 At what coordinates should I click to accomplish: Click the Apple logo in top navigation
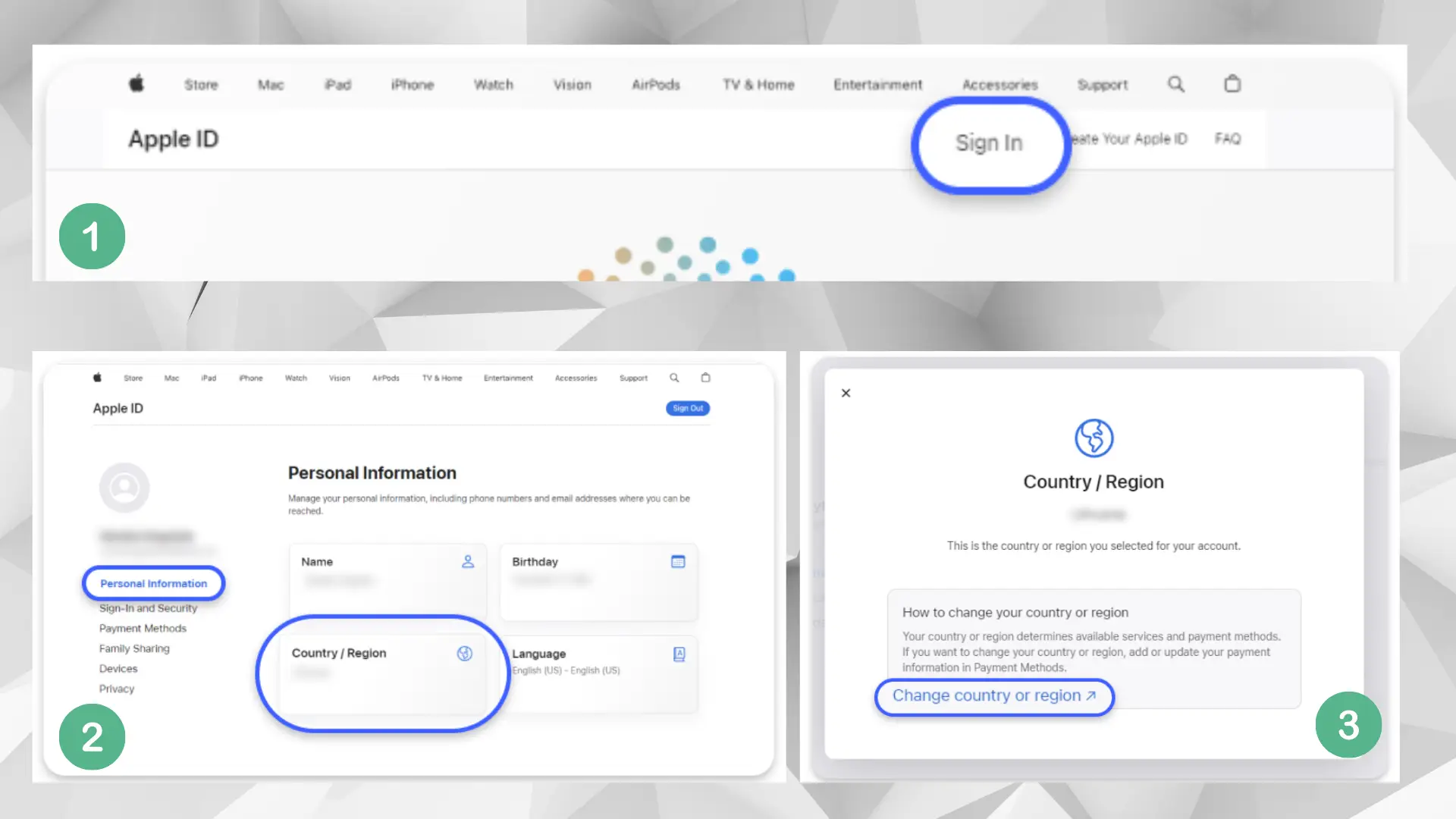coord(136,83)
